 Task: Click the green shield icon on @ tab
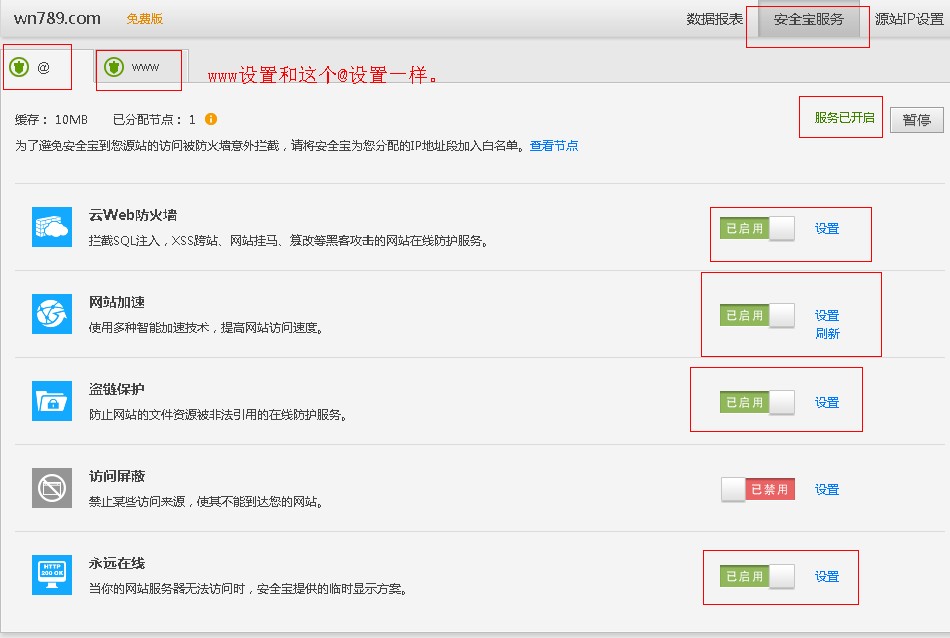coord(19,68)
